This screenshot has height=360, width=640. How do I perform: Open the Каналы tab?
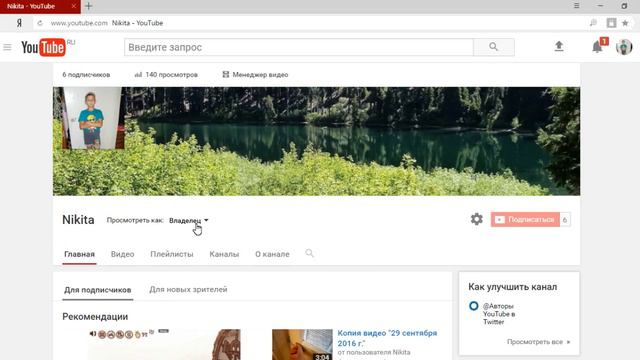pos(224,254)
